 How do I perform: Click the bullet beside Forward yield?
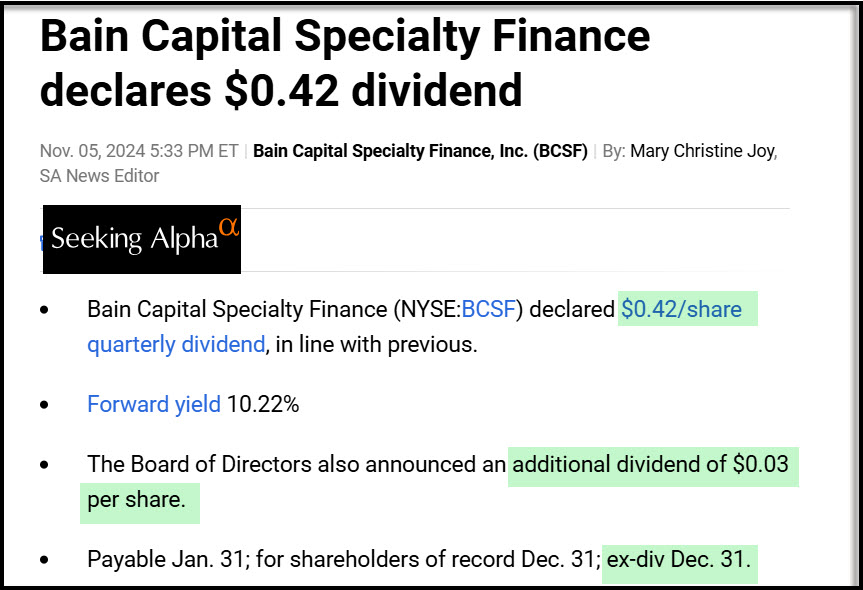click(44, 406)
